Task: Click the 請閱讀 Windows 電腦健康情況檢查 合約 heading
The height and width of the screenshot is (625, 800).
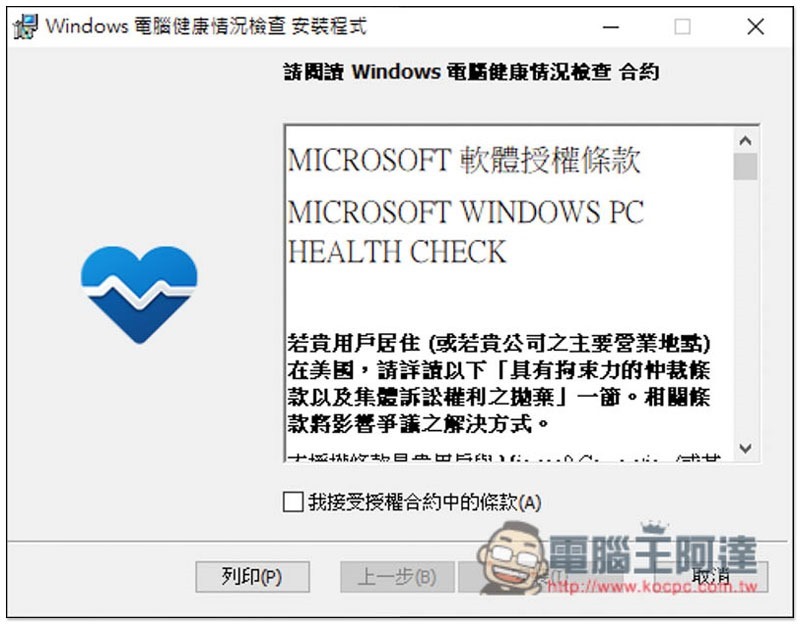Action: click(471, 72)
